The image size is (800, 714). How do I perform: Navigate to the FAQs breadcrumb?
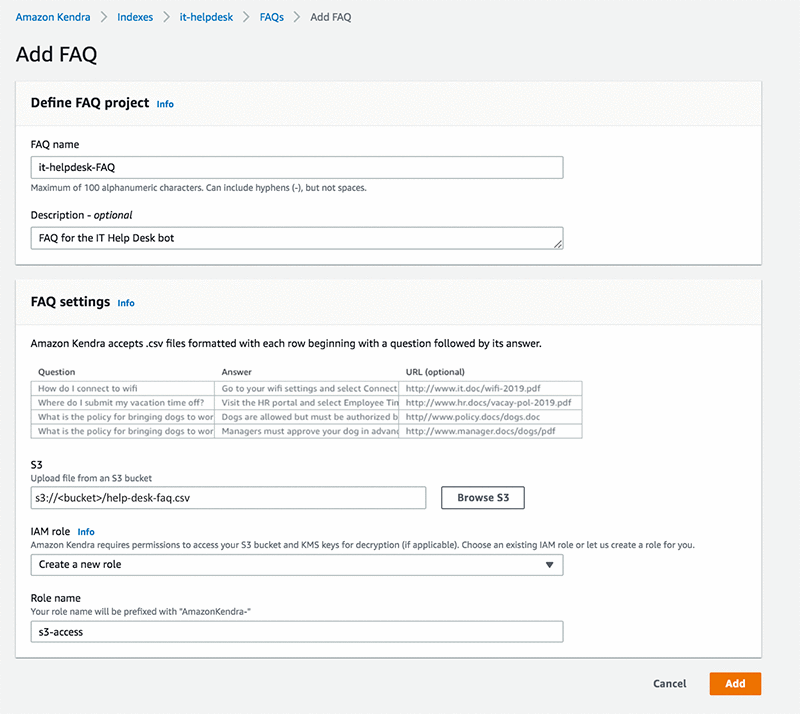tap(270, 17)
